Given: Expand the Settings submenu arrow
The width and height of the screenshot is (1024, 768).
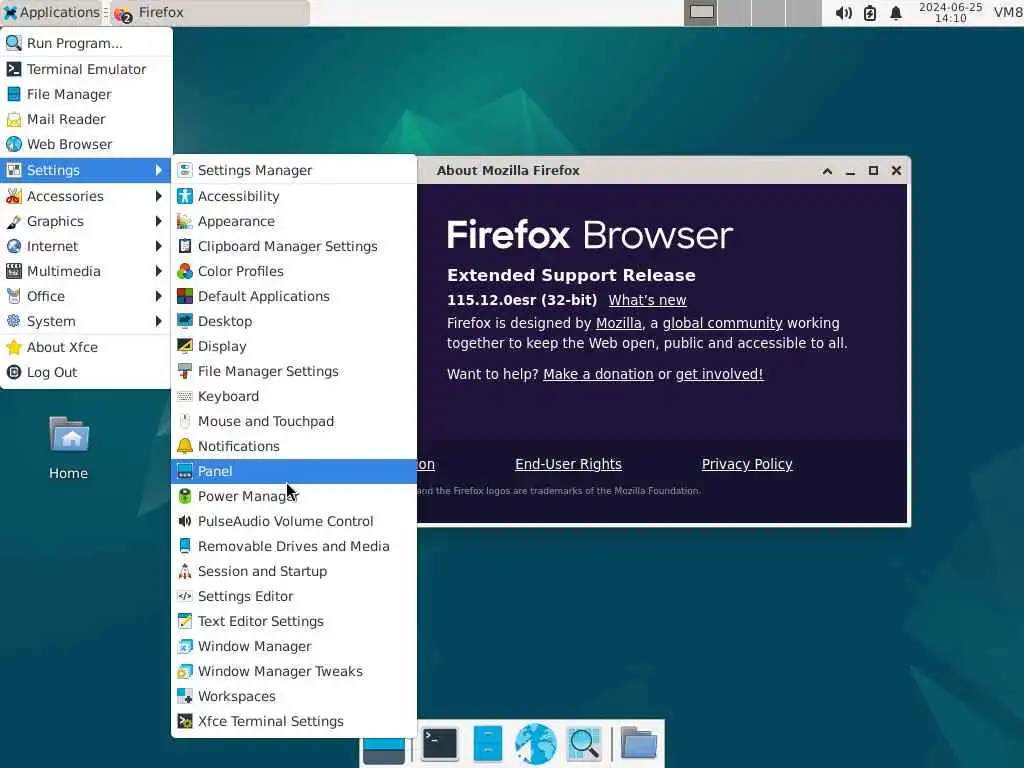Looking at the screenshot, I should (x=159, y=170).
